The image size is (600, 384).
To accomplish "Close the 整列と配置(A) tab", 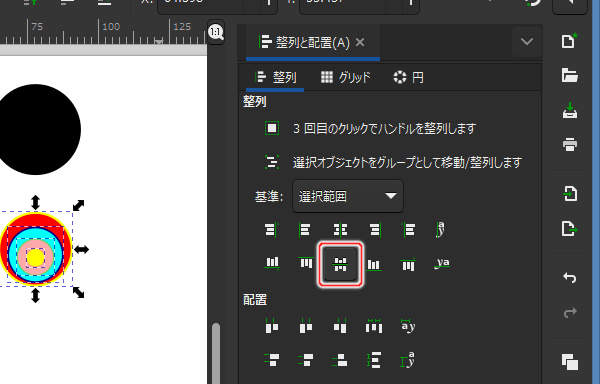I will [x=360, y=42].
